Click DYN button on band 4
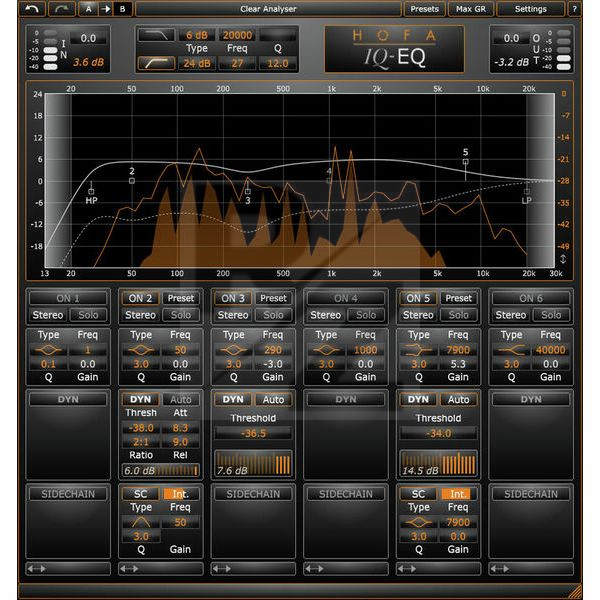 pos(346,399)
